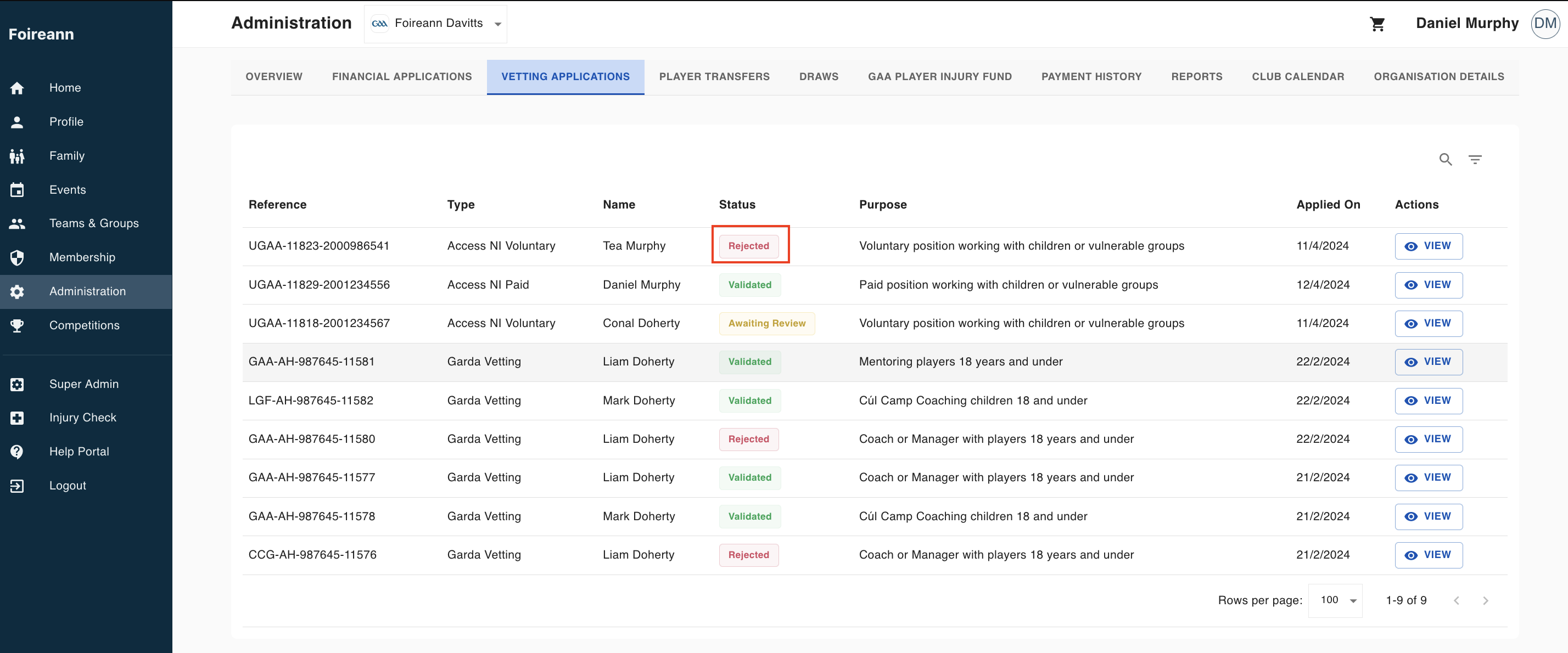Viewport: 1568px width, 653px height.
Task: Open the table search magnifier icon
Action: (x=1446, y=160)
